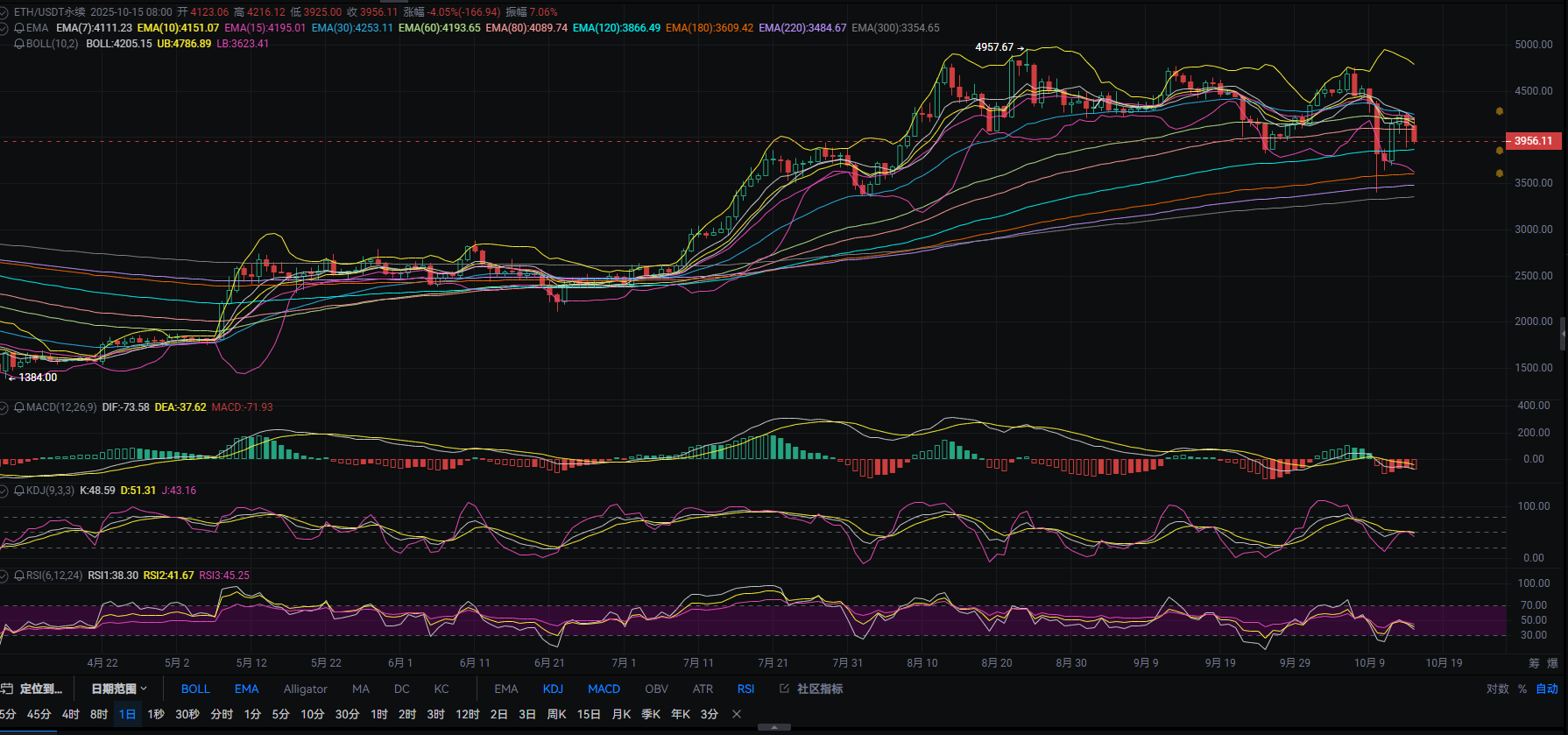Click the 定位到 locate-date icon
Screen dimensions: 1568x735
[x=7, y=689]
